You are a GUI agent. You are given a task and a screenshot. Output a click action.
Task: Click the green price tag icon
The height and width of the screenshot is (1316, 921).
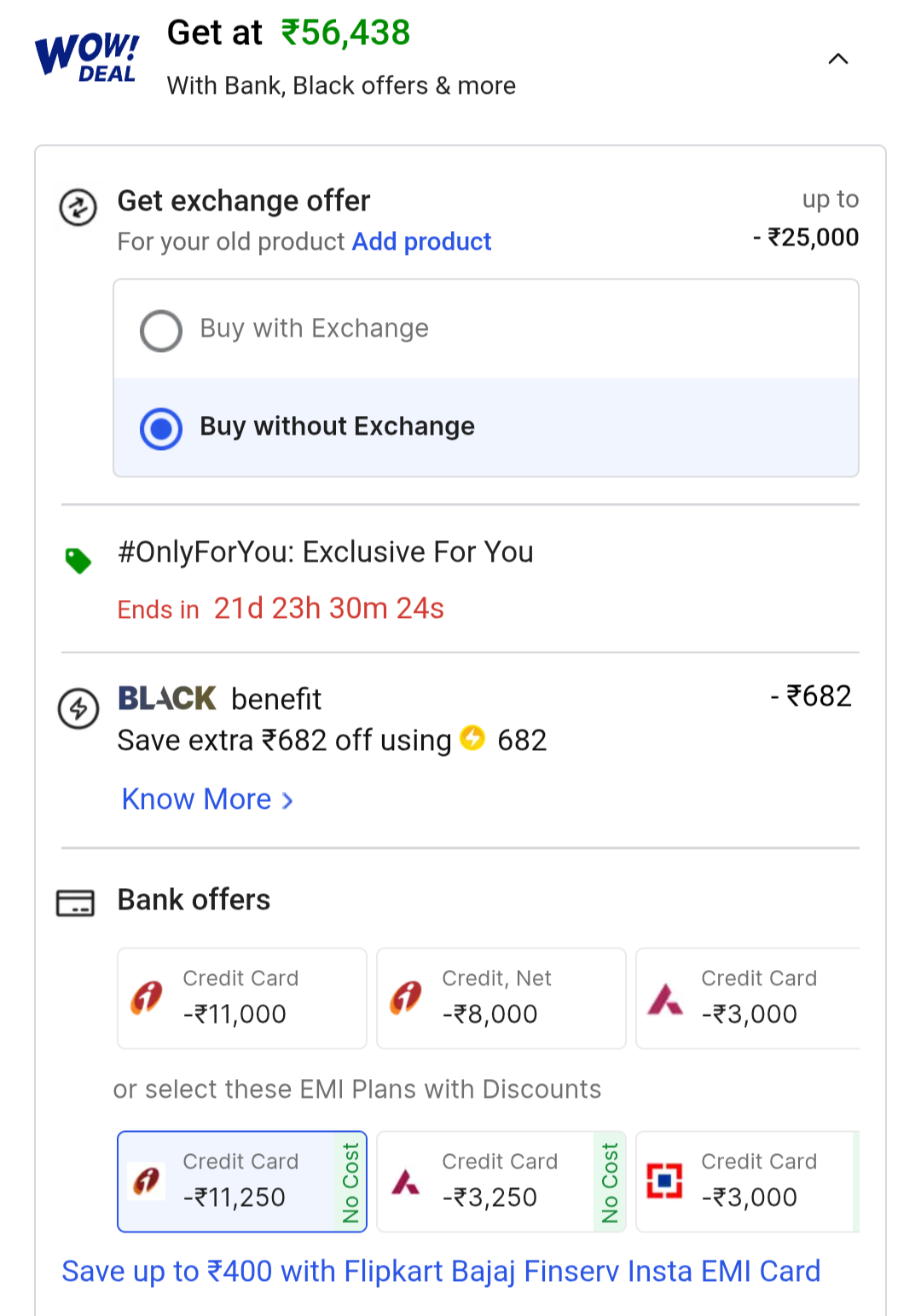click(x=78, y=561)
